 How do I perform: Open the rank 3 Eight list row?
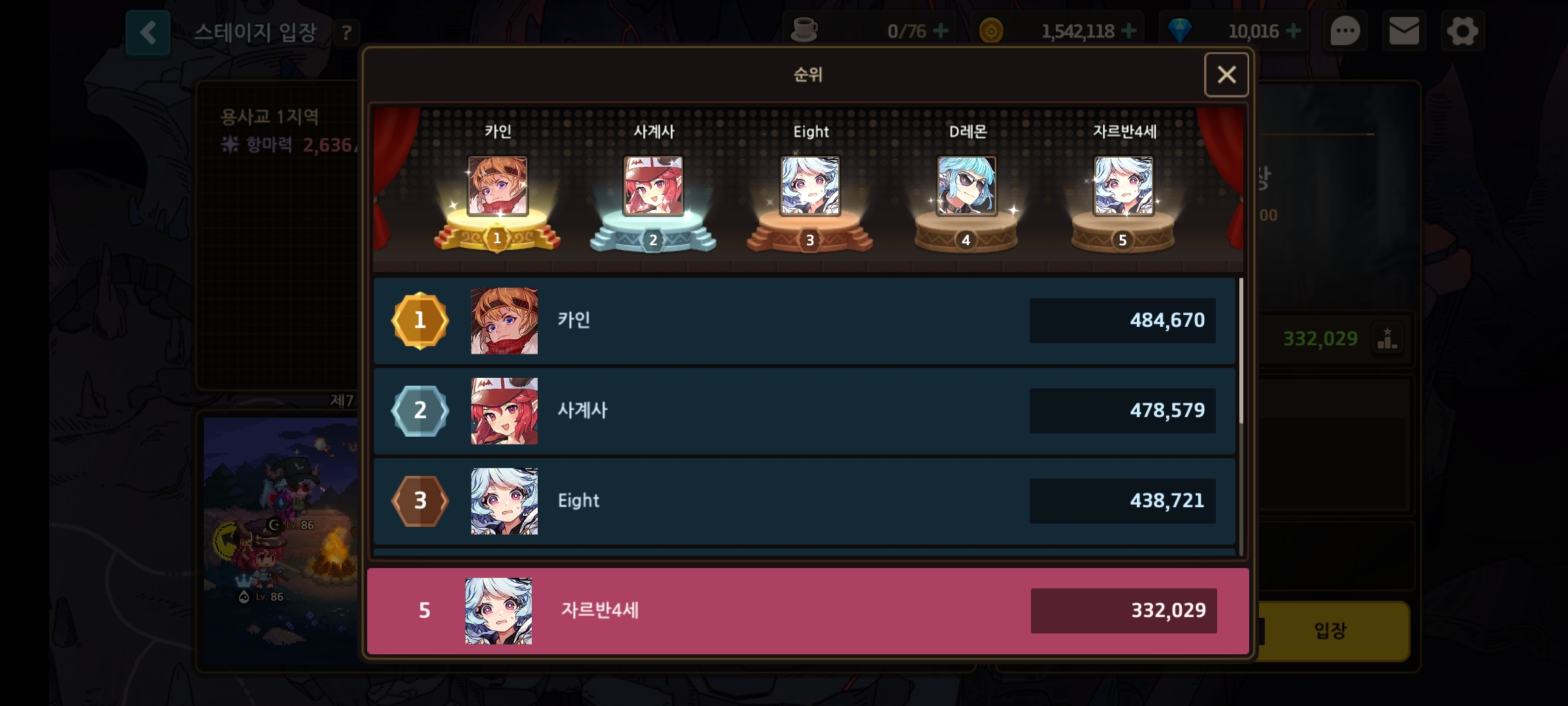[804, 501]
